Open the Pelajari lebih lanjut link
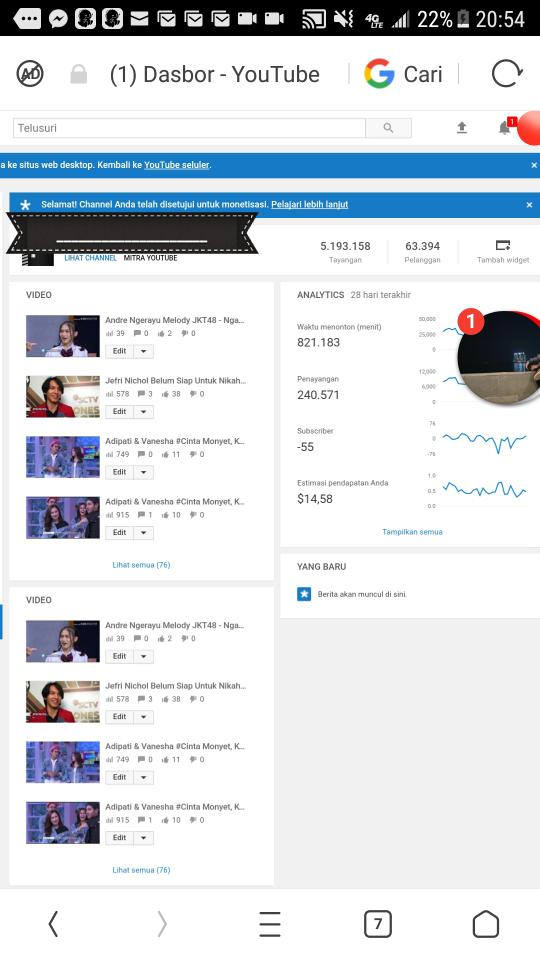Screen dimensions: 540x960 (x=310, y=204)
